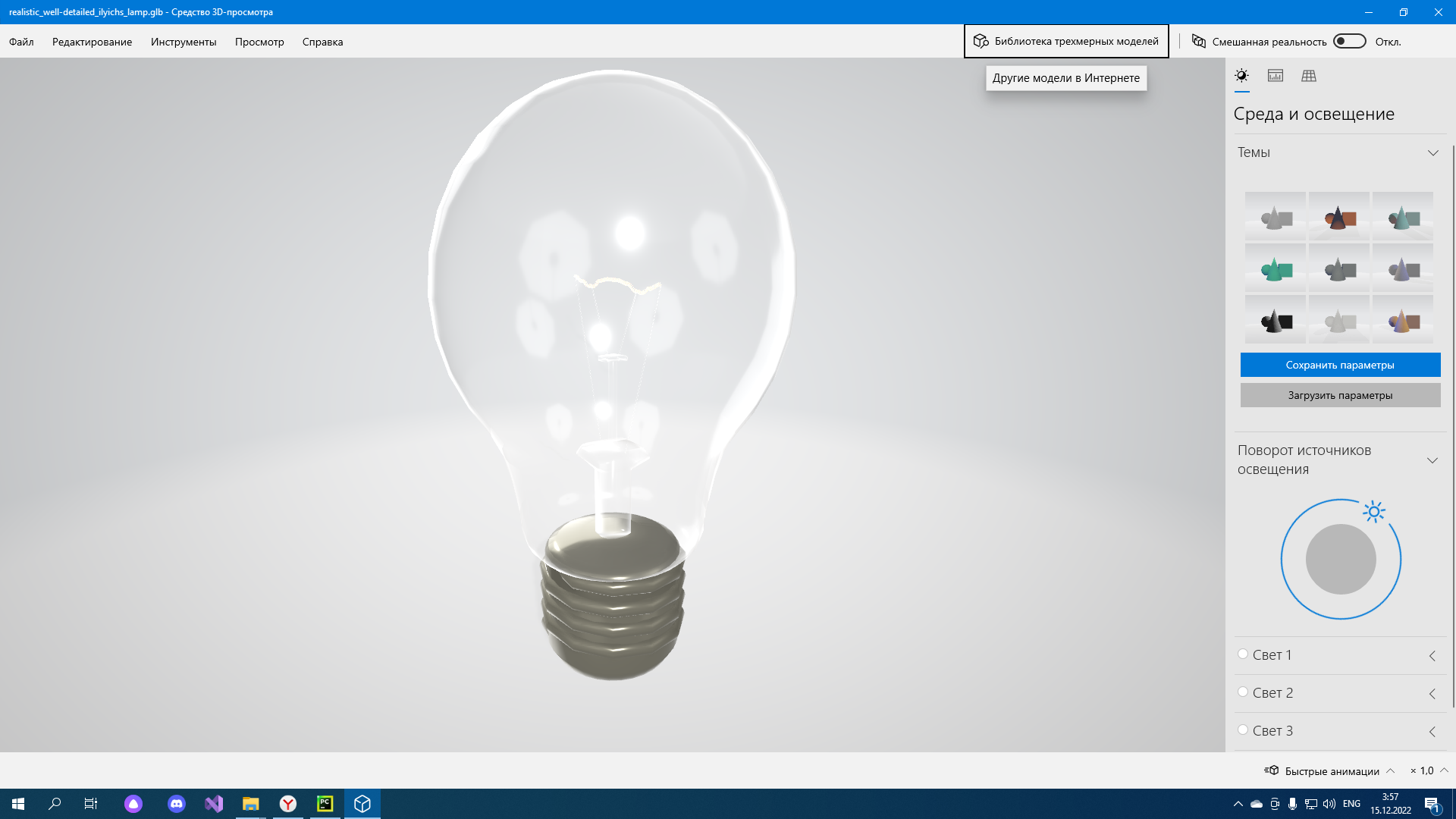
Task: Enable the Свет 1 light source
Action: (x=1243, y=653)
